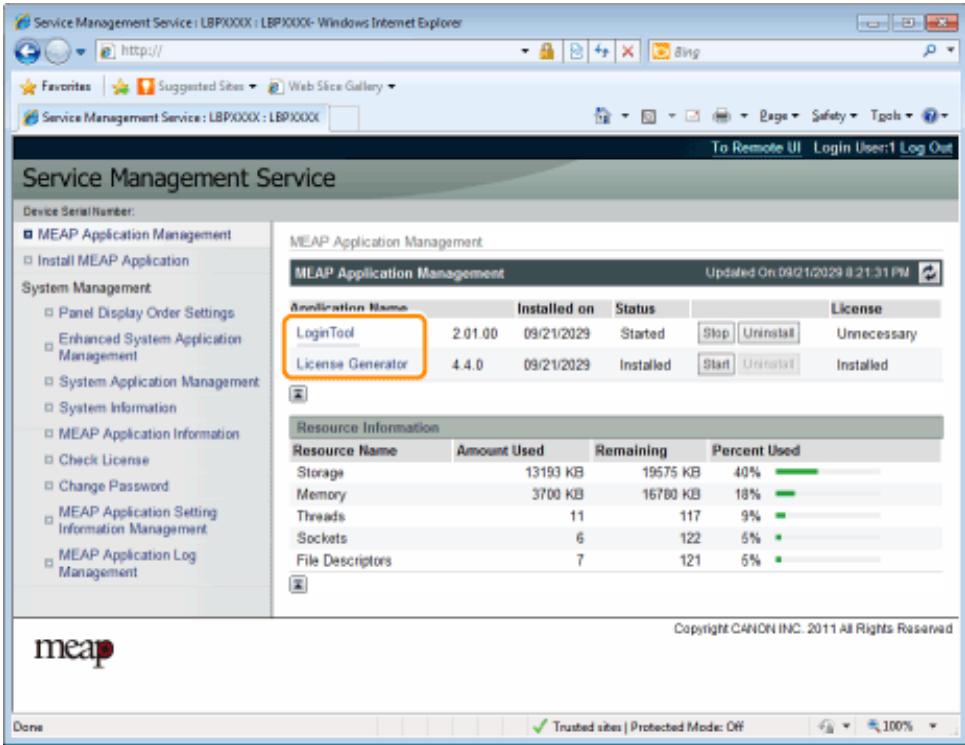Run search with the magnifier icon
965x745 pixels.
pyautogui.click(x=929, y=50)
